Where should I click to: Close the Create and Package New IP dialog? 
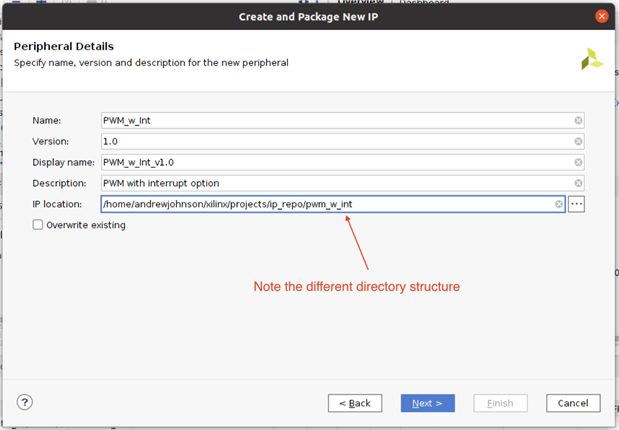coord(602,16)
